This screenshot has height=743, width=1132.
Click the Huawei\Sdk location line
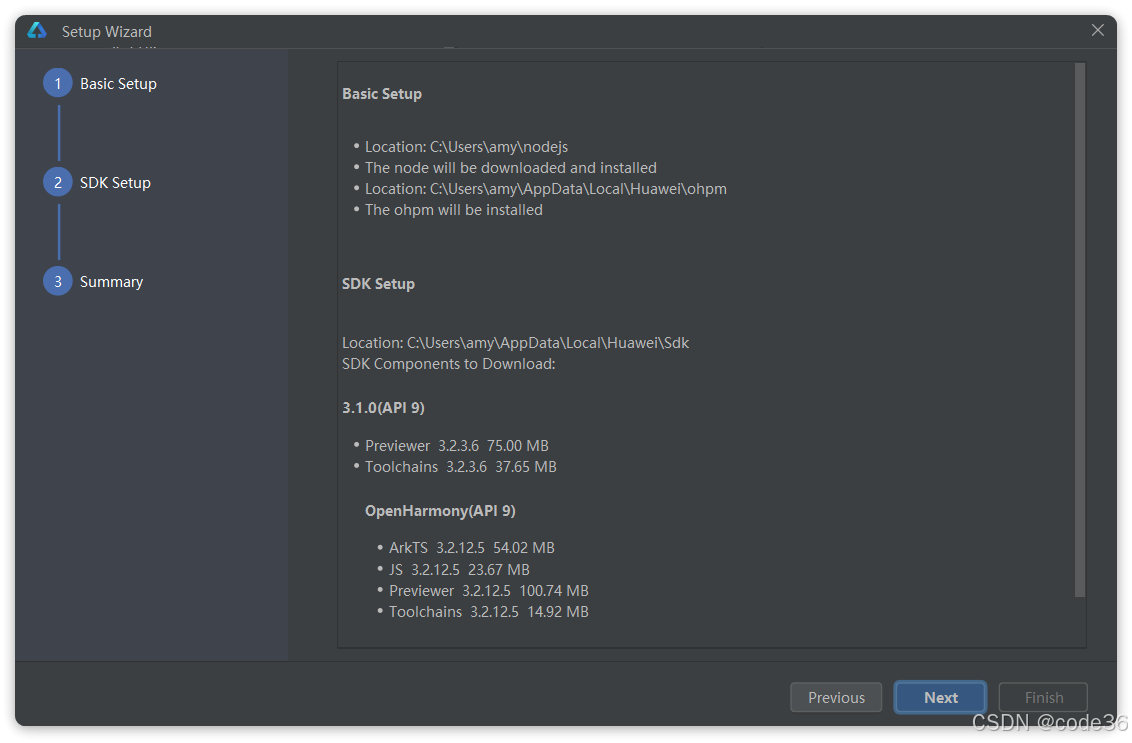pyautogui.click(x=515, y=343)
